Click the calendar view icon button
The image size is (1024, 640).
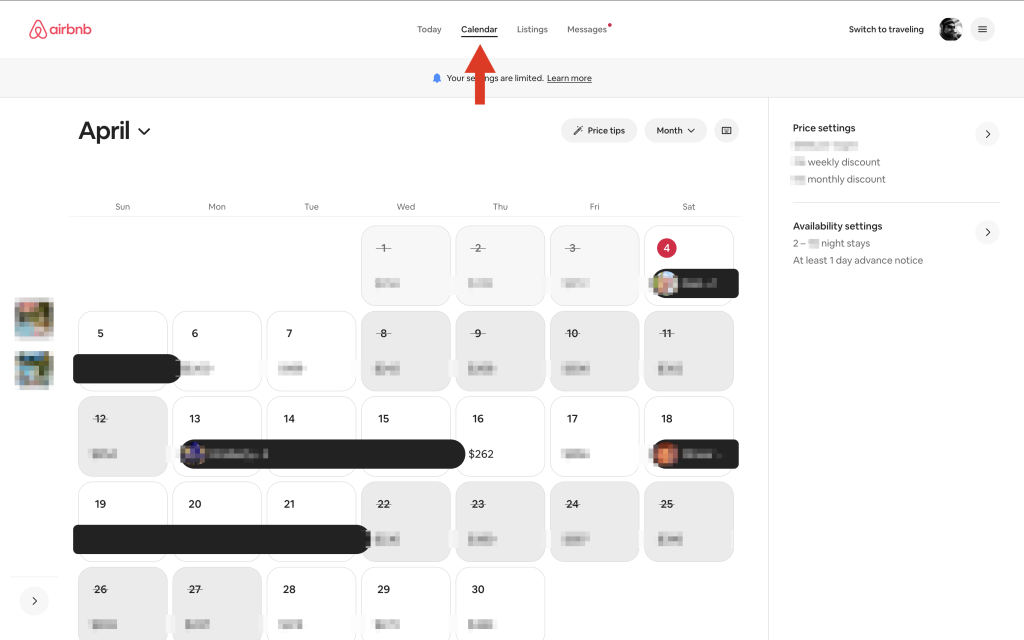726,130
